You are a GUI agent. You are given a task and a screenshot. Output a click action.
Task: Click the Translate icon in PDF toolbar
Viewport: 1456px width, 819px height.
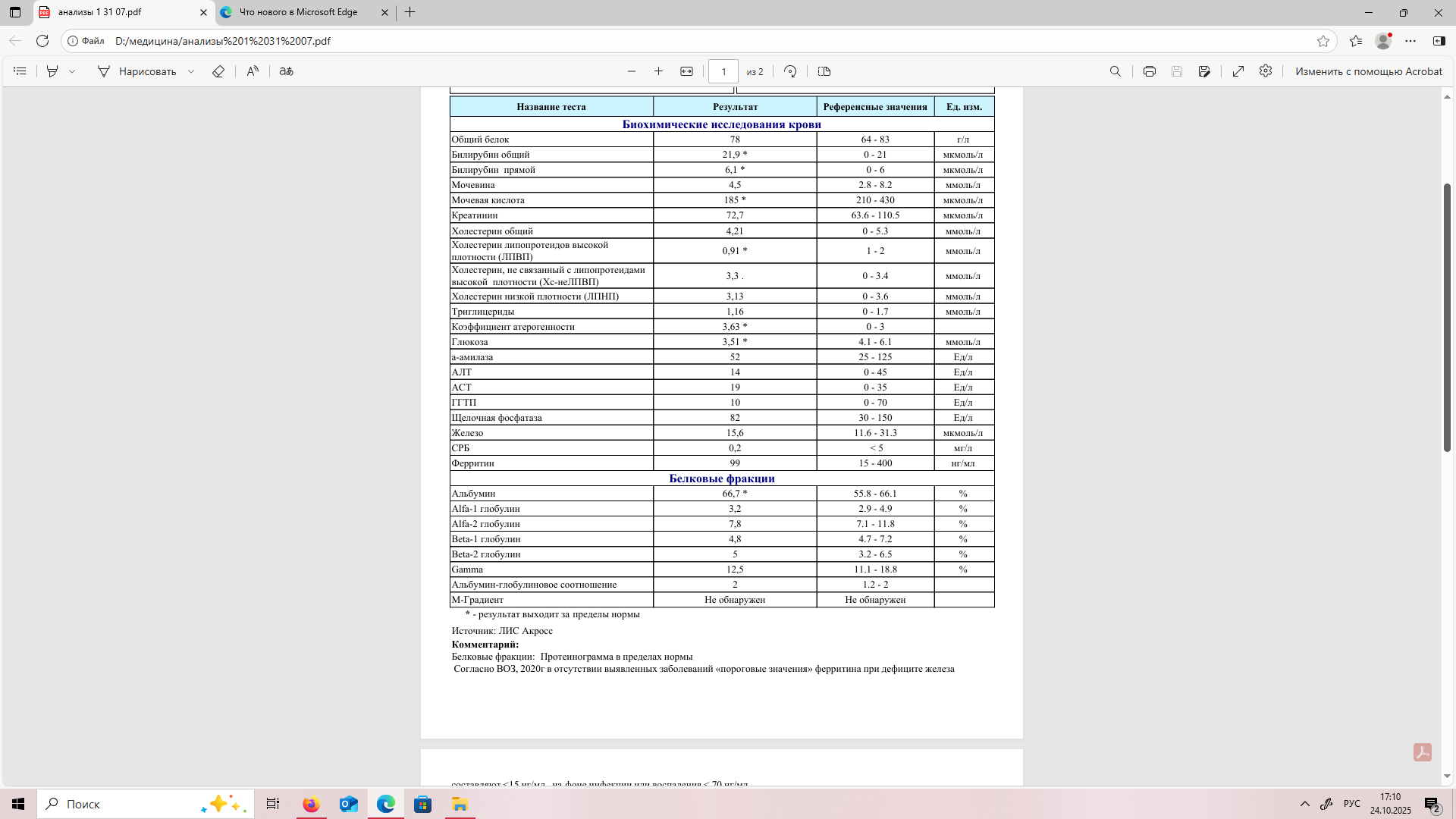click(286, 71)
